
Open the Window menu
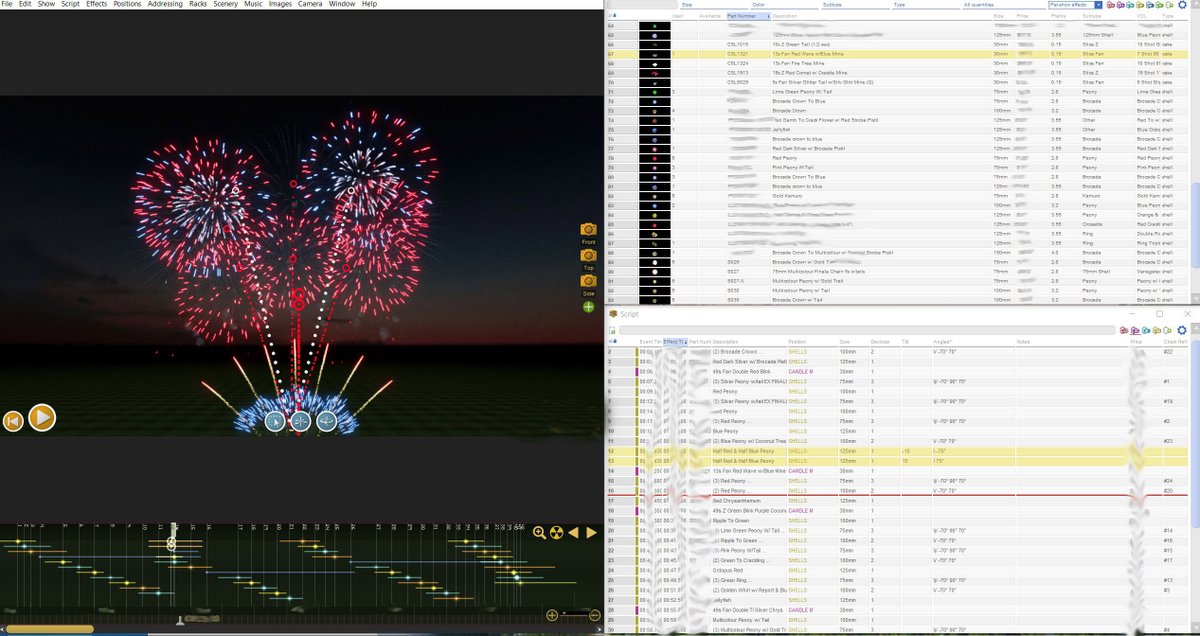coord(341,4)
